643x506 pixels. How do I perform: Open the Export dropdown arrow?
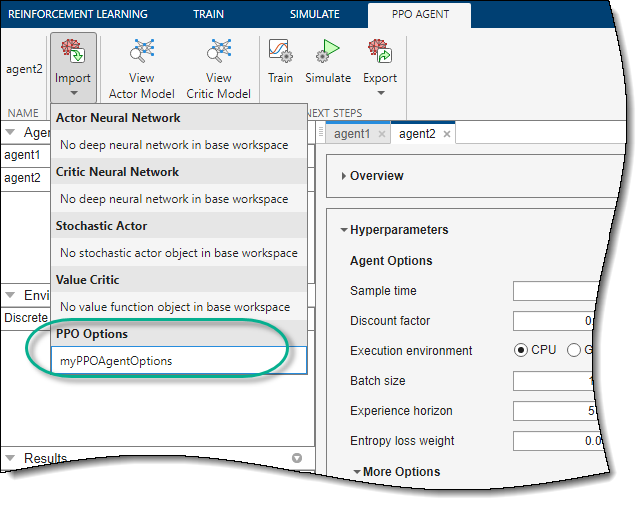[380, 93]
